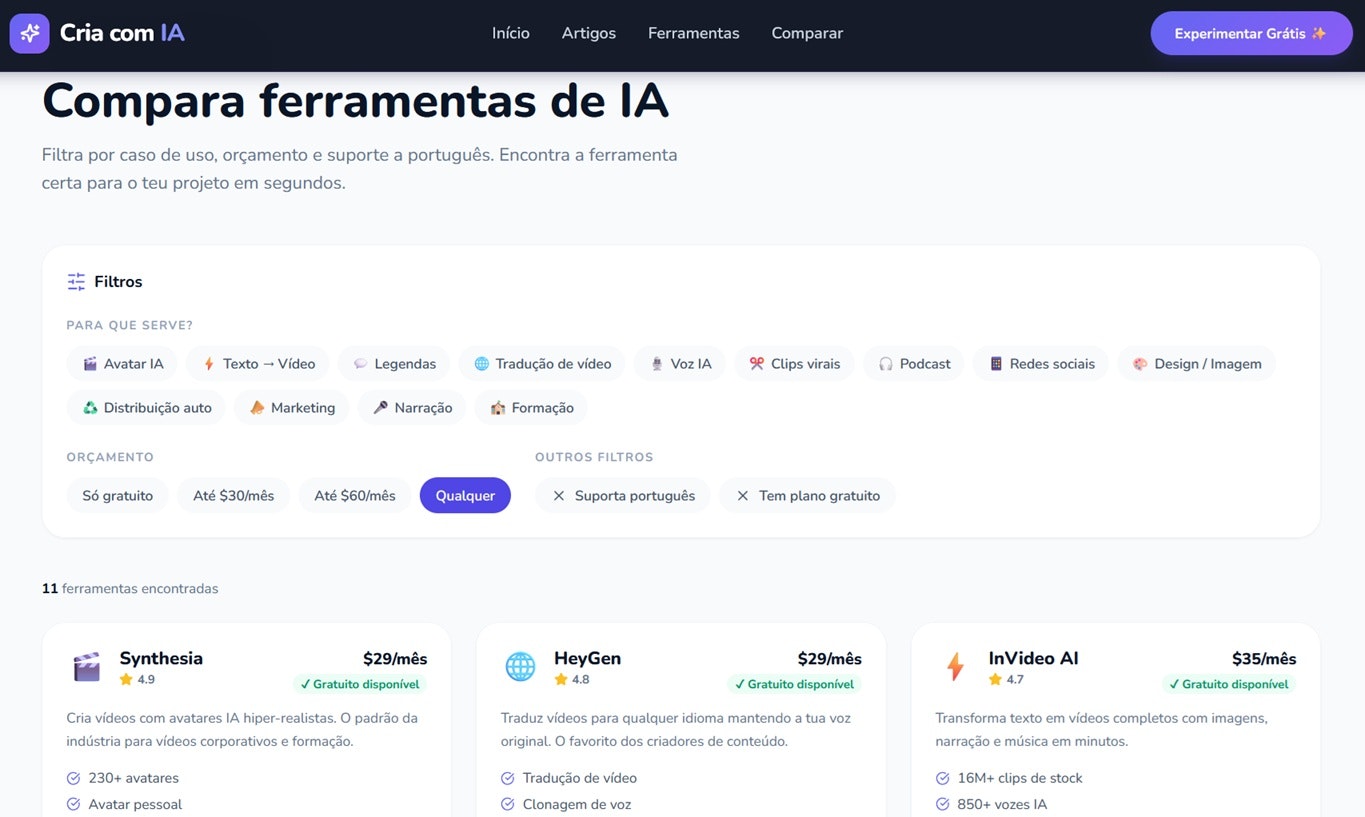Click check icon beside Tradução de vídeo feature
1365x817 pixels.
coord(508,778)
